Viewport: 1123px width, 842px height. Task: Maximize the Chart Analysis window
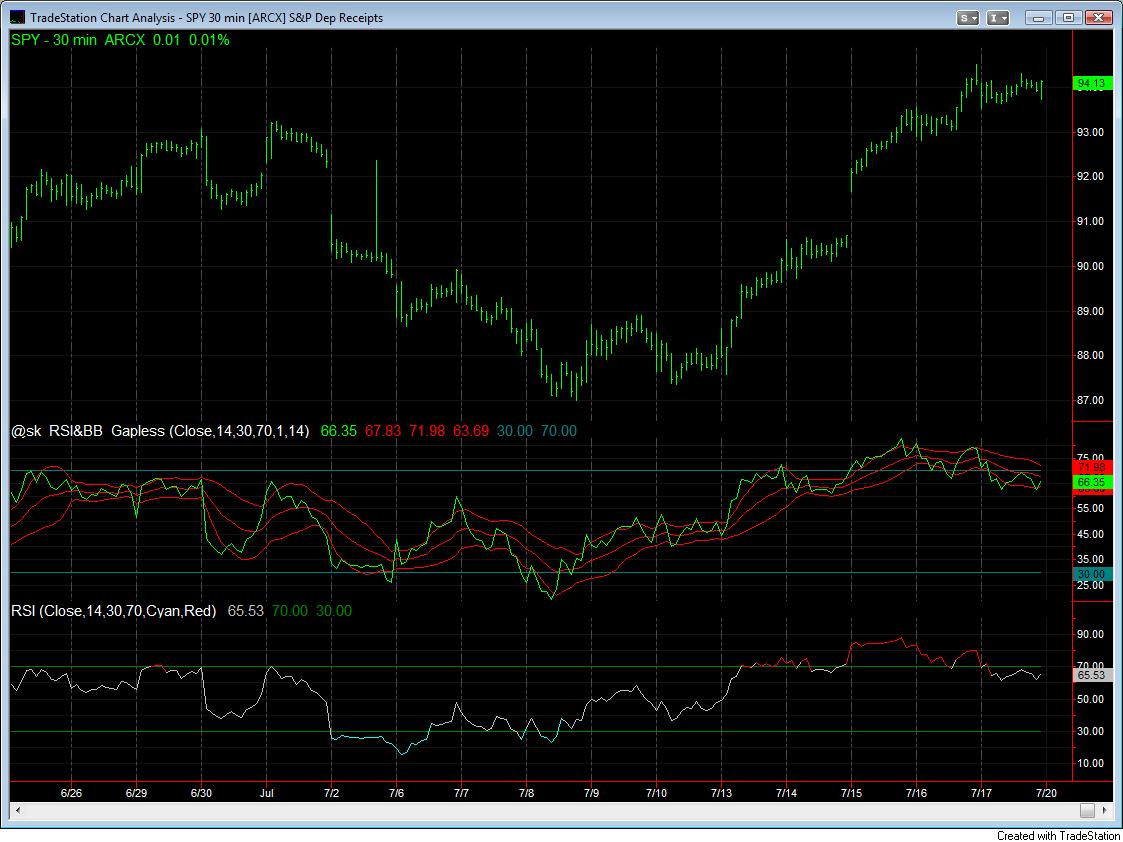click(x=1068, y=18)
